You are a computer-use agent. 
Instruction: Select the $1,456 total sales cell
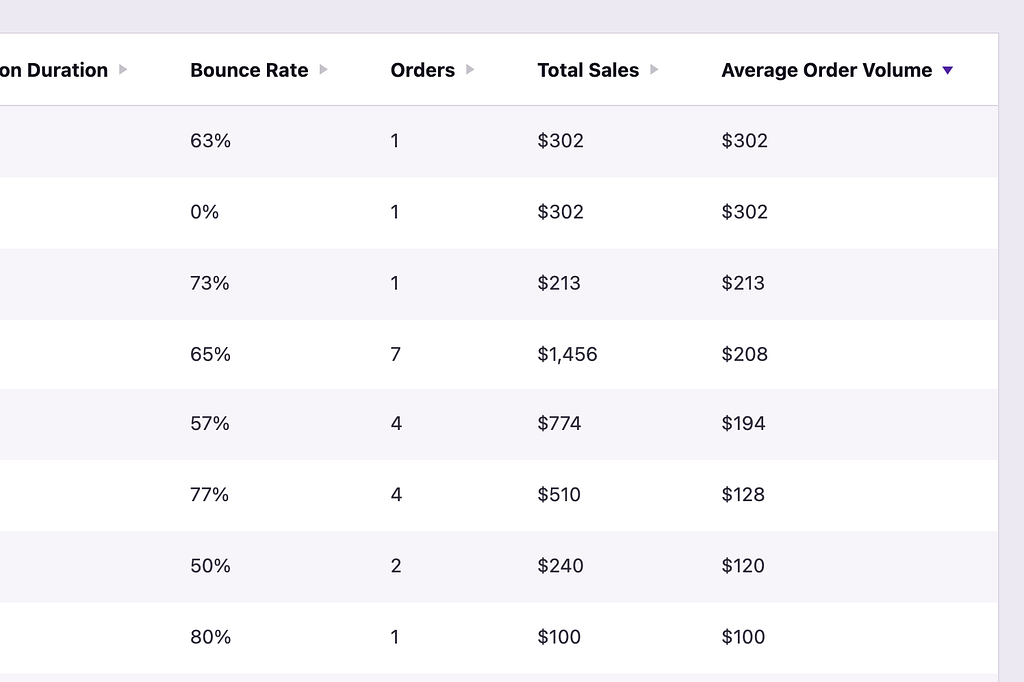click(567, 354)
